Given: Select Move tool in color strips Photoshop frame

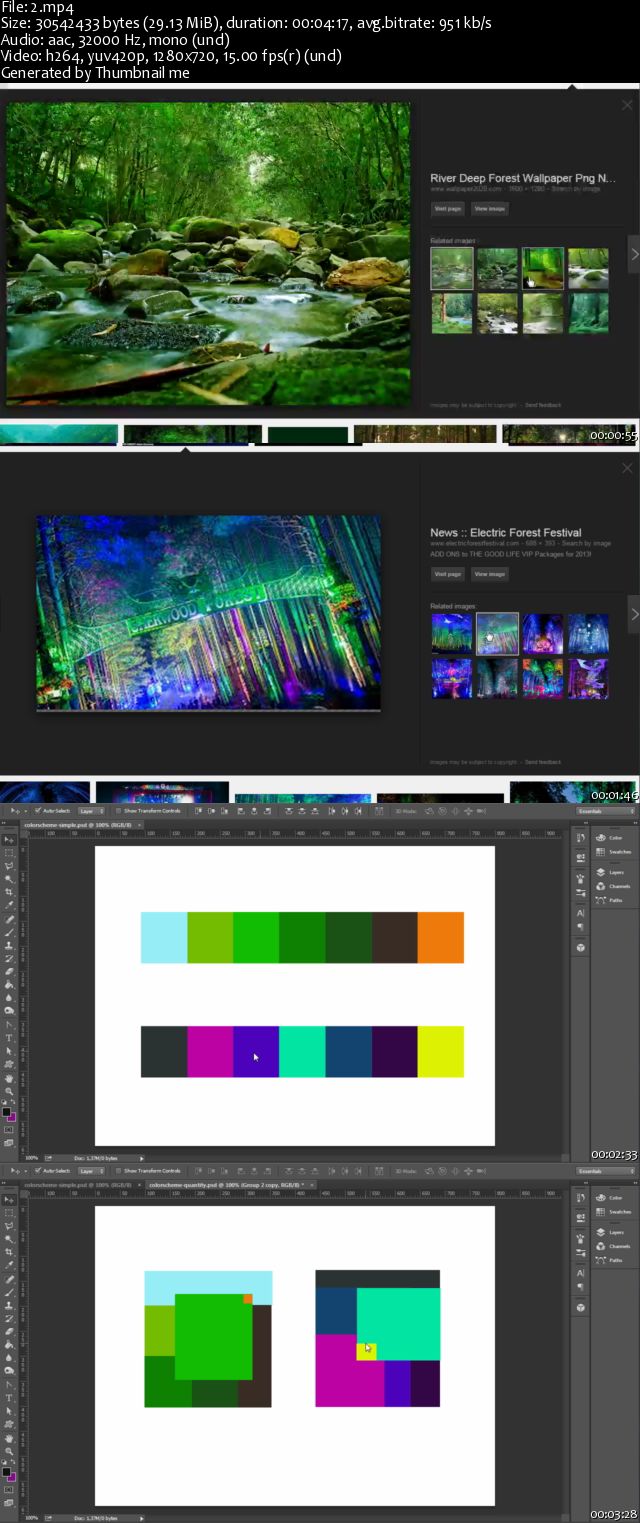Looking at the screenshot, I should [9, 840].
